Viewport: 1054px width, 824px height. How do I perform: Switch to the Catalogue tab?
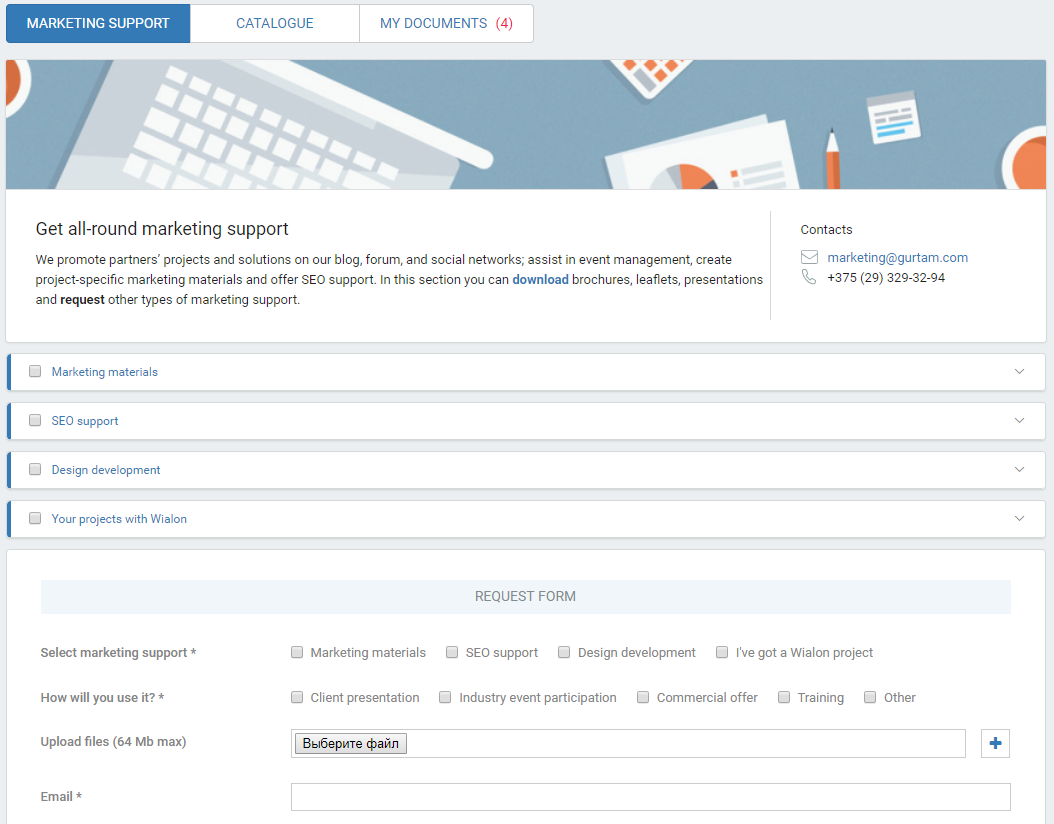274,23
